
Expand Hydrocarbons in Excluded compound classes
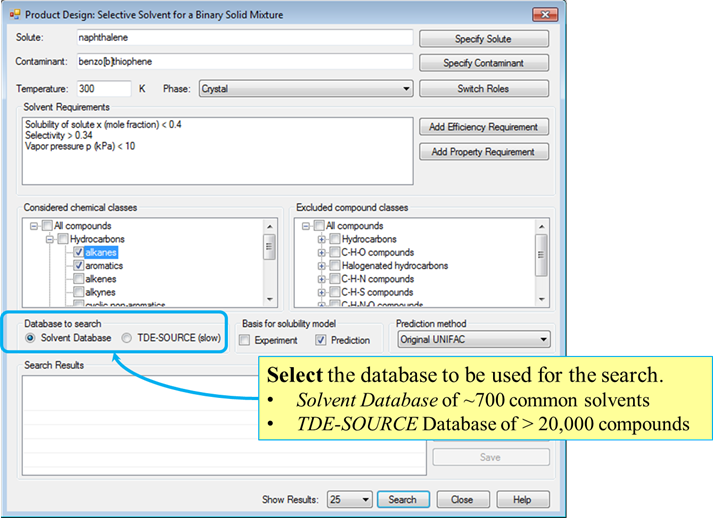click(x=321, y=239)
